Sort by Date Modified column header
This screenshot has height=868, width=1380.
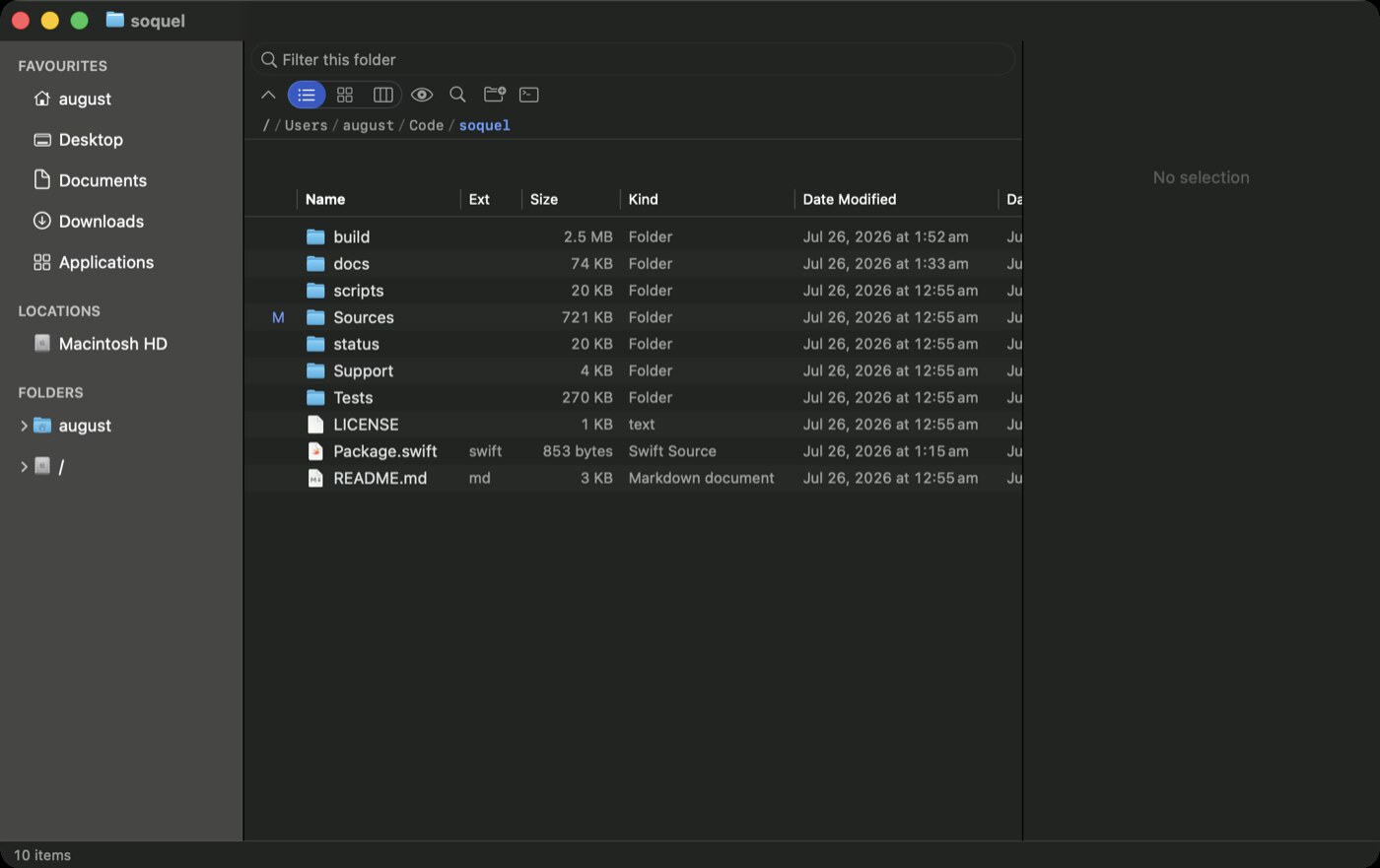pos(850,199)
